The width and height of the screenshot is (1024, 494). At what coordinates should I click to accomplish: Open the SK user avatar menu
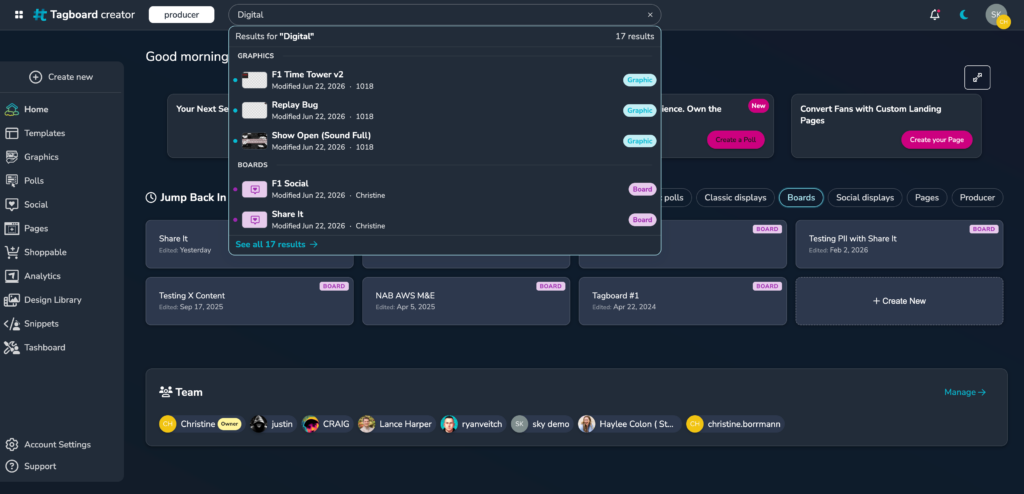click(997, 15)
